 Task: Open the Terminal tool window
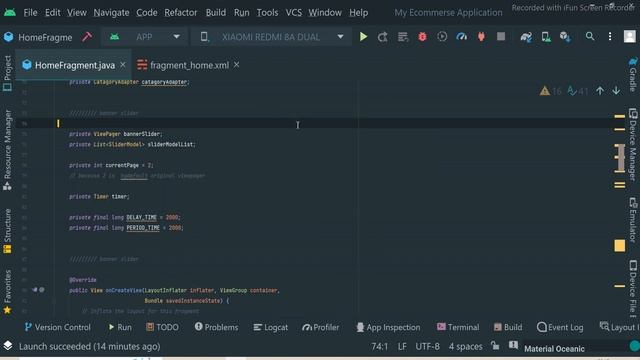click(458, 327)
